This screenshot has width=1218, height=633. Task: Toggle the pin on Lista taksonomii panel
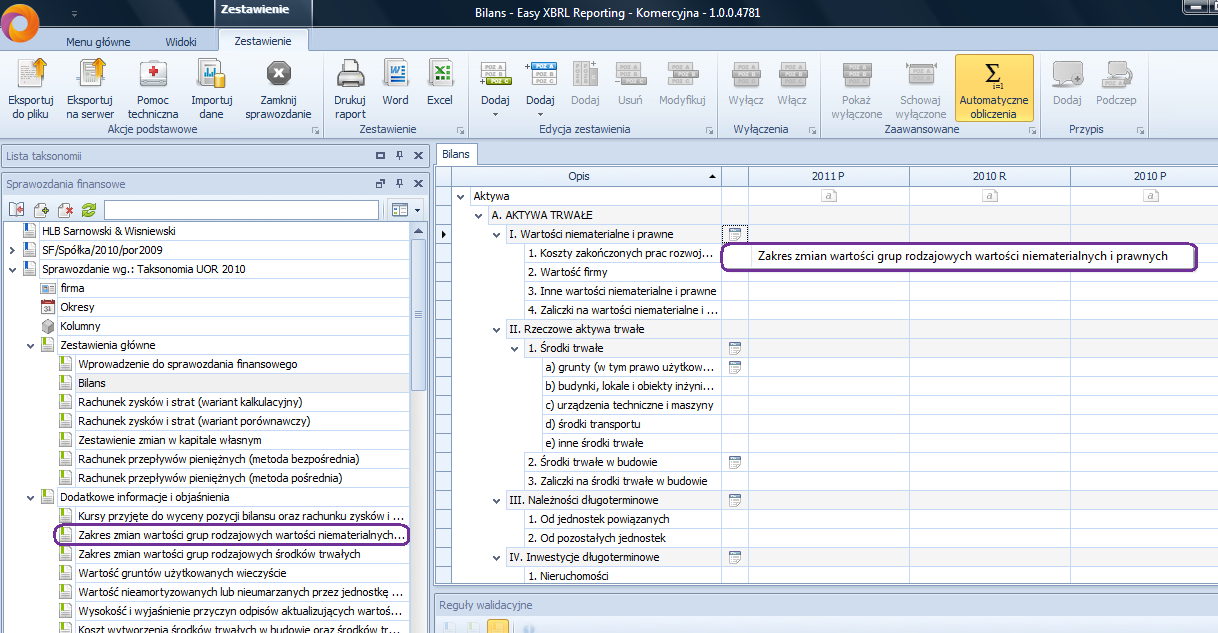click(398, 156)
